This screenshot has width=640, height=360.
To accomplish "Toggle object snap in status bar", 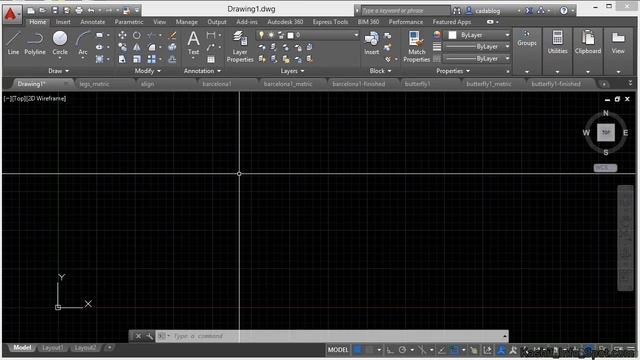I will [x=454, y=350].
